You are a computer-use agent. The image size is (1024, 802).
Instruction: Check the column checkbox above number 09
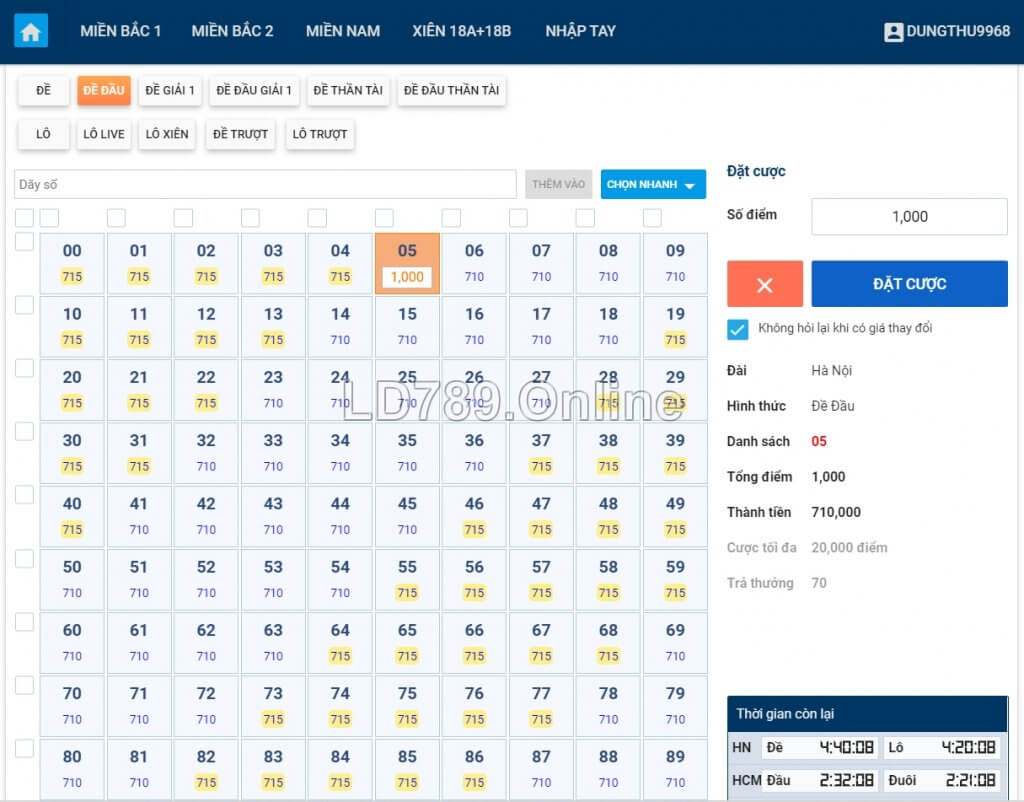[x=652, y=217]
